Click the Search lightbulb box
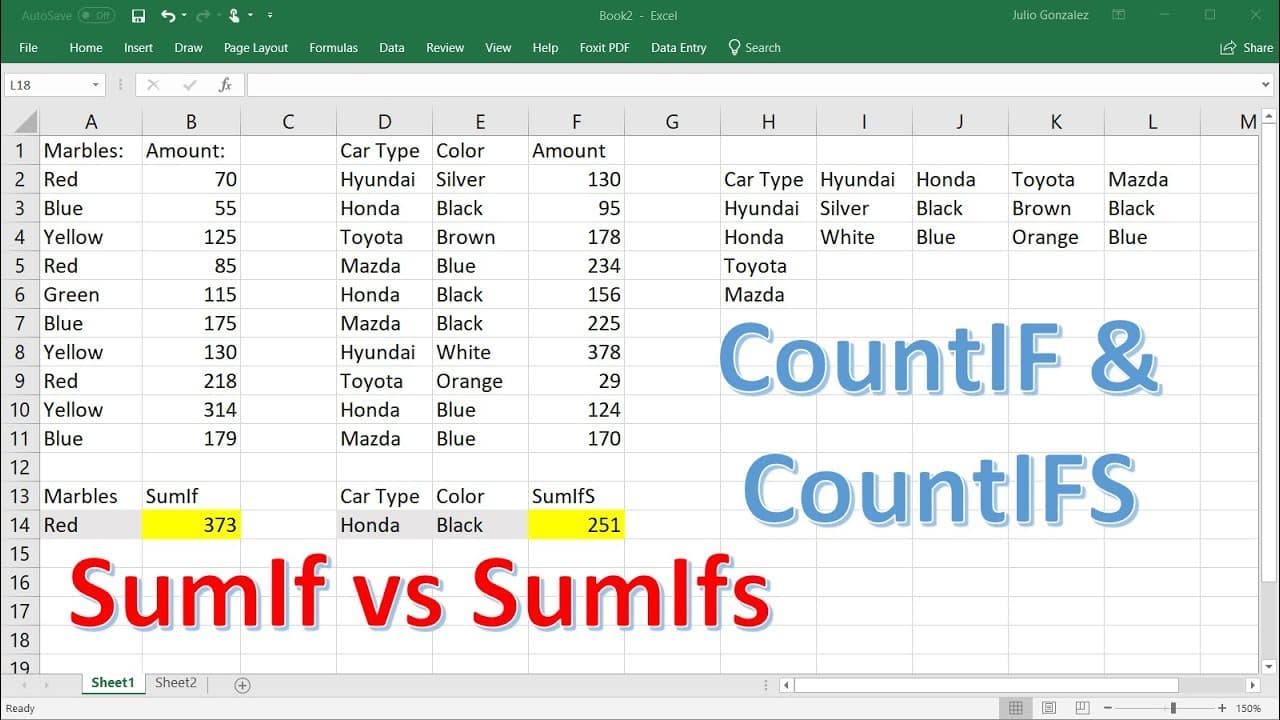1280x720 pixels. coord(754,48)
